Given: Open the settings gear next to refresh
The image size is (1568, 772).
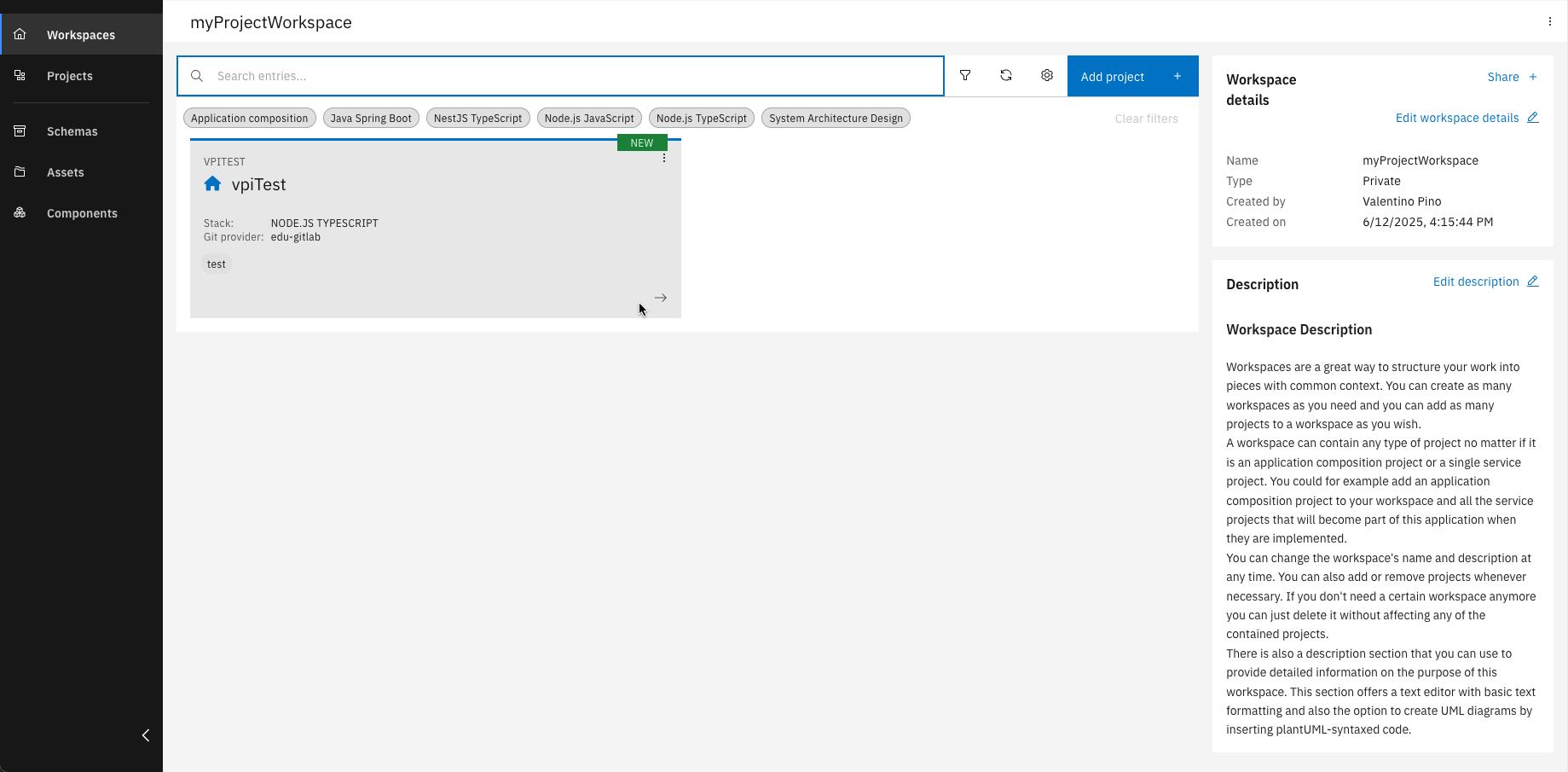Looking at the screenshot, I should [1047, 75].
